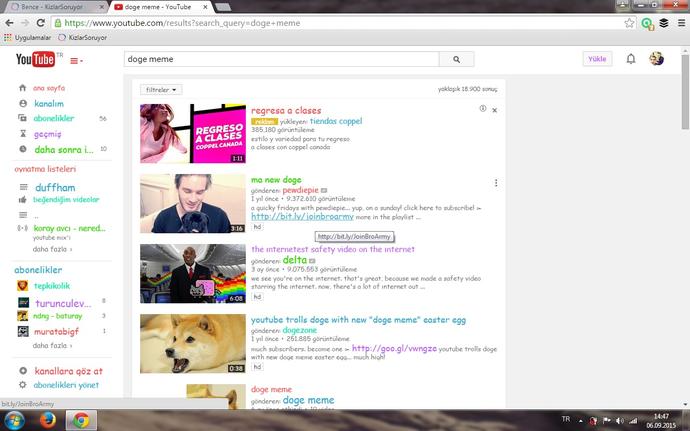The width and height of the screenshot is (690, 431).
Task: Open a new tab
Action: click(x=223, y=7)
